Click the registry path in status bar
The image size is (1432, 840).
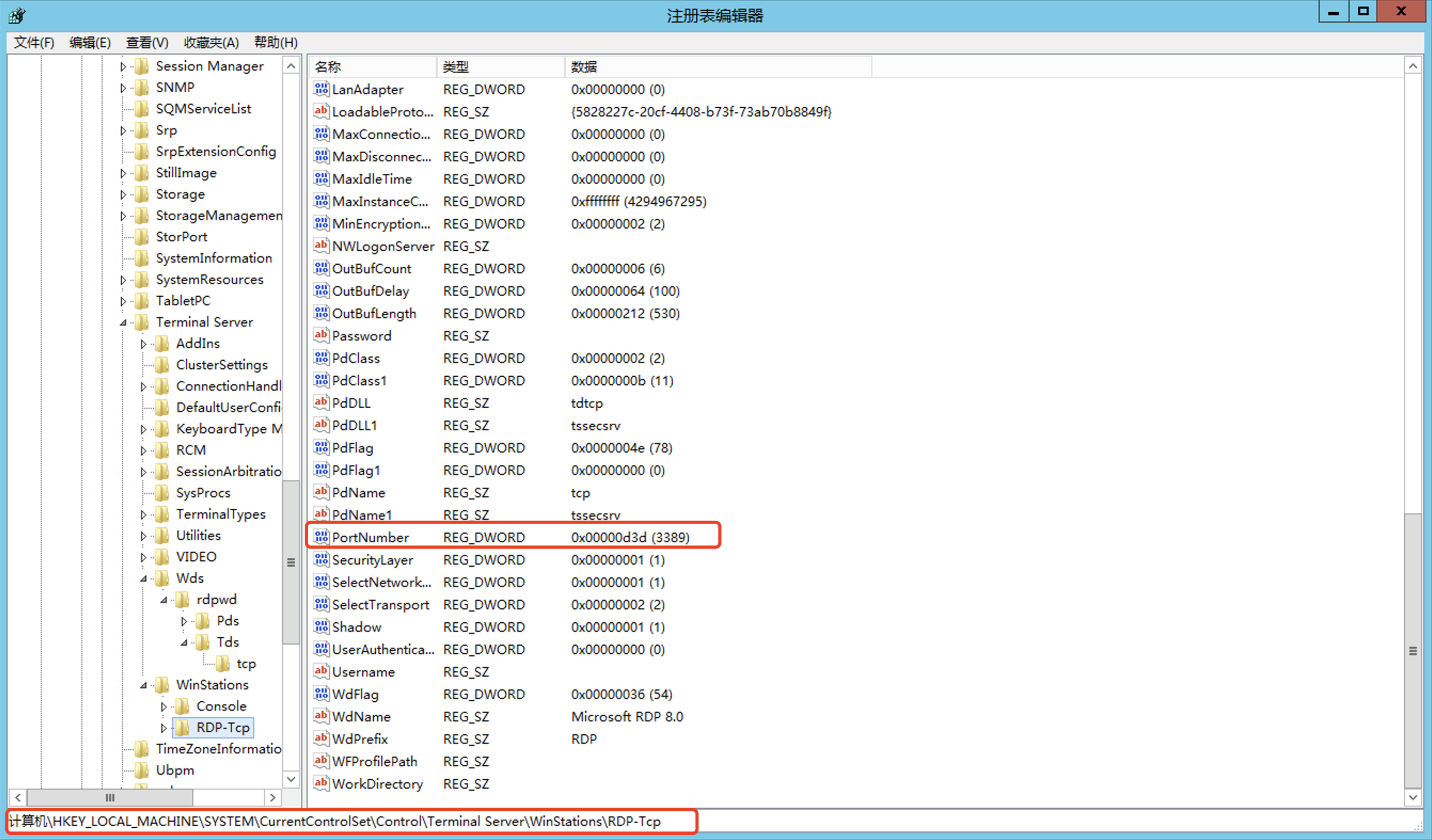(335, 821)
